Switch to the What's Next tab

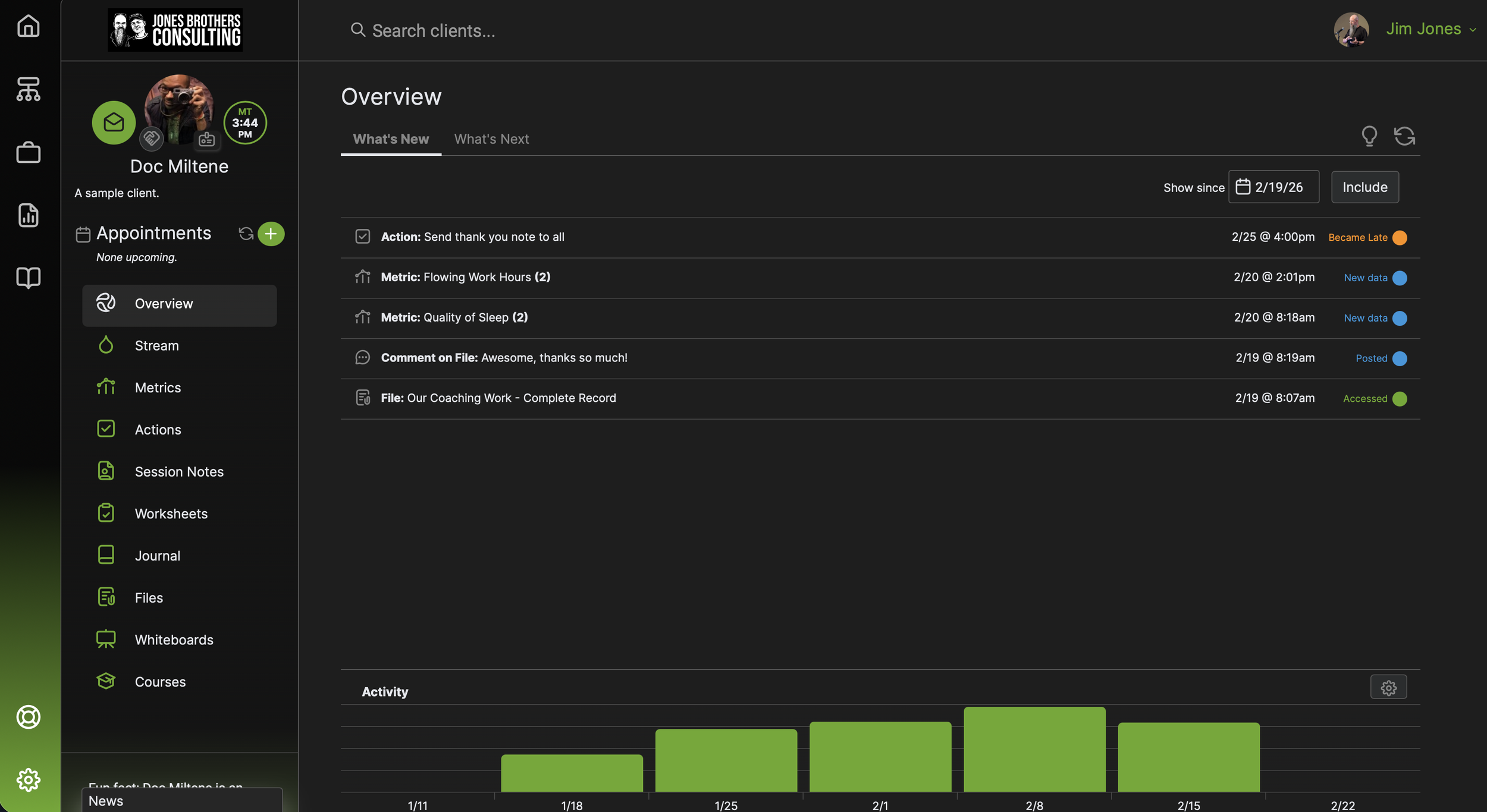click(491, 139)
